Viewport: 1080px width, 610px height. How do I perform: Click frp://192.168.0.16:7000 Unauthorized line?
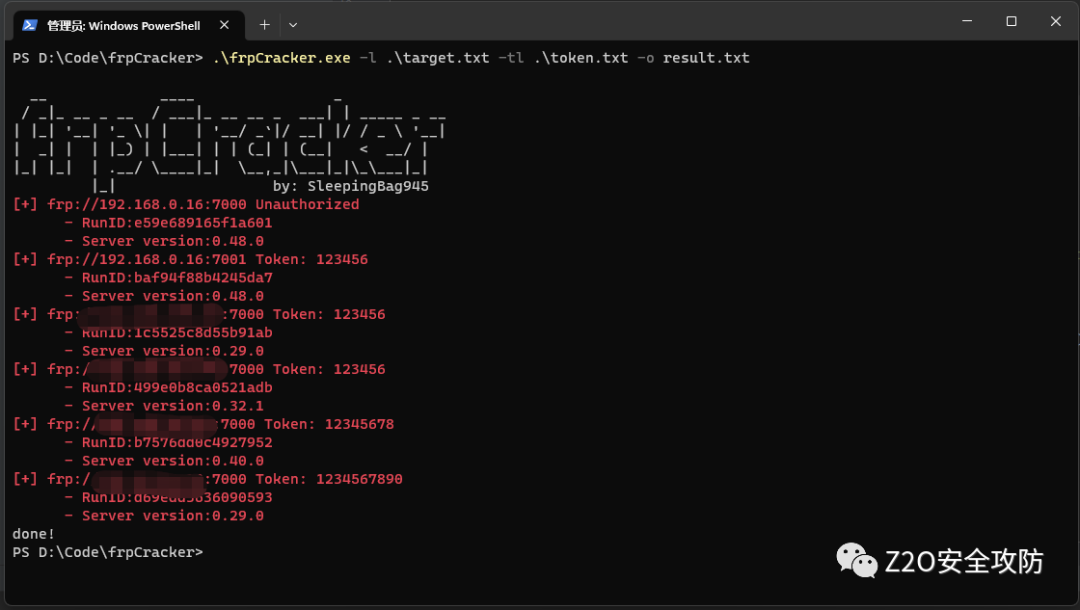click(x=186, y=204)
